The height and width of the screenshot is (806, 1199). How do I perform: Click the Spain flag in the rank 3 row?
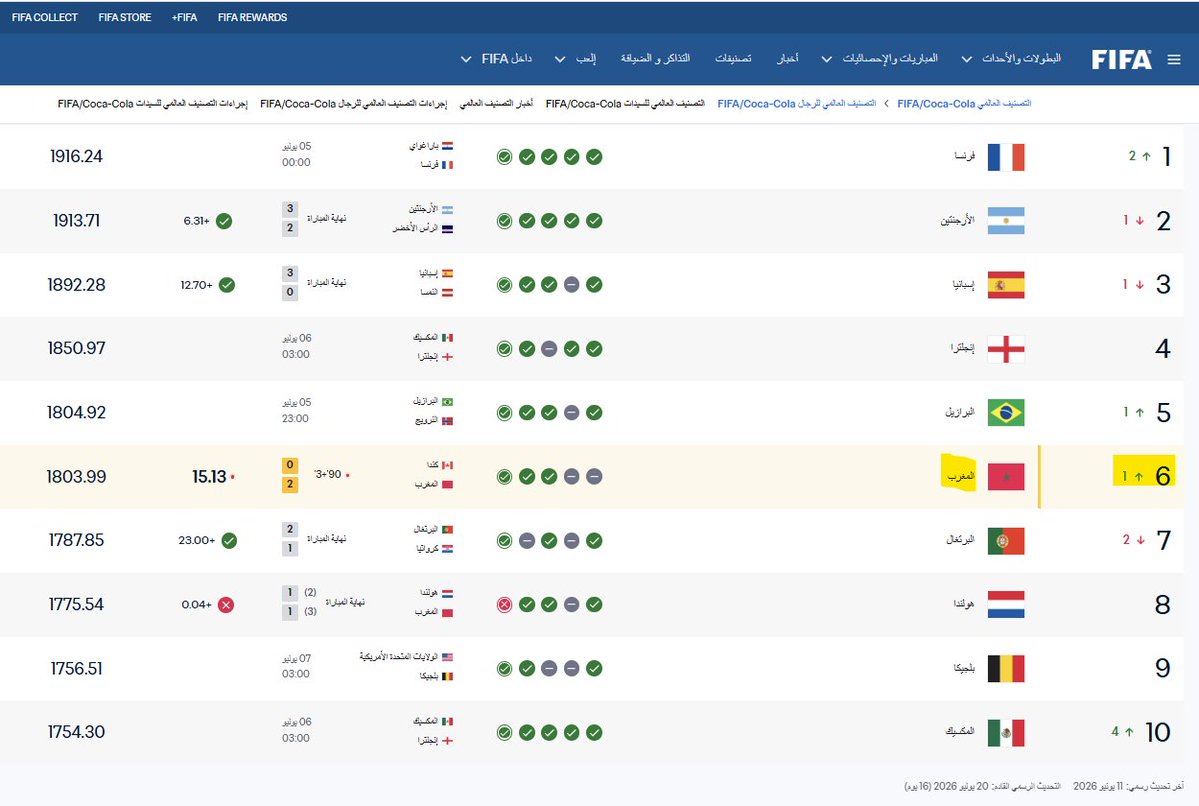click(1006, 285)
